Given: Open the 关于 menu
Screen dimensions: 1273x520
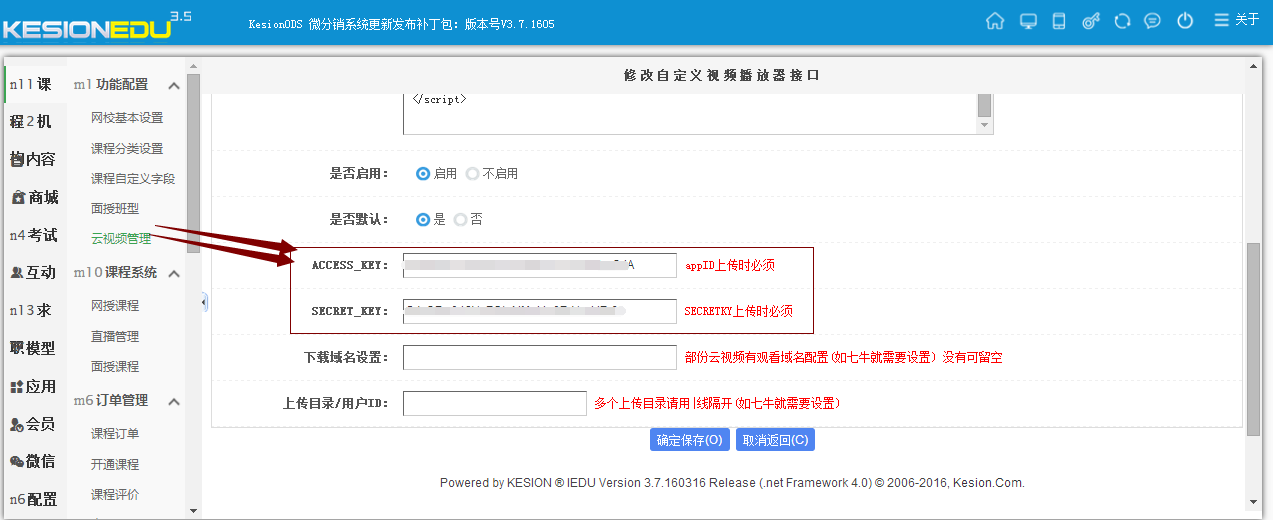Looking at the screenshot, I should (x=1237, y=20).
